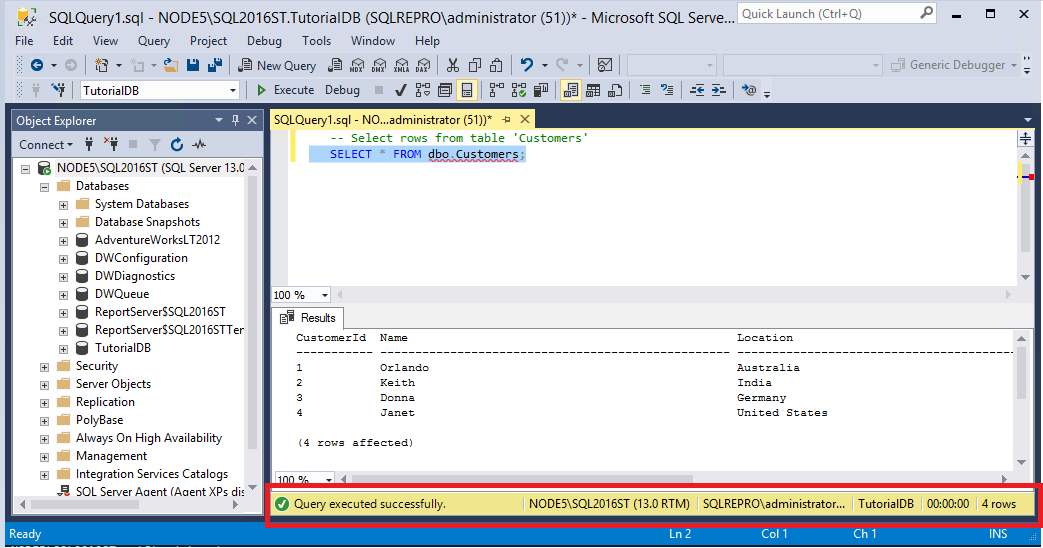
Task: Open the TutorialDB database dropdown
Action: click(233, 90)
